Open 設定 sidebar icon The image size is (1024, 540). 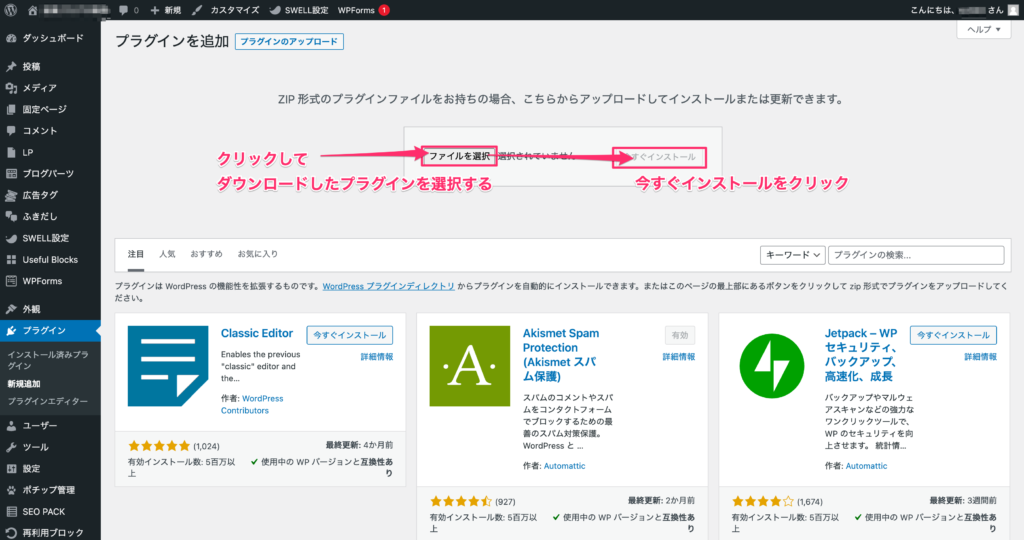click(11, 469)
